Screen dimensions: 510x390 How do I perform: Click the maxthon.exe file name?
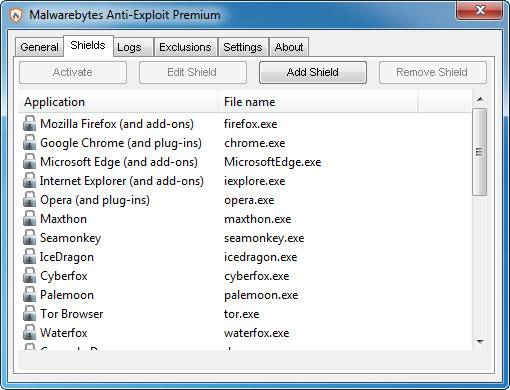(x=258, y=219)
